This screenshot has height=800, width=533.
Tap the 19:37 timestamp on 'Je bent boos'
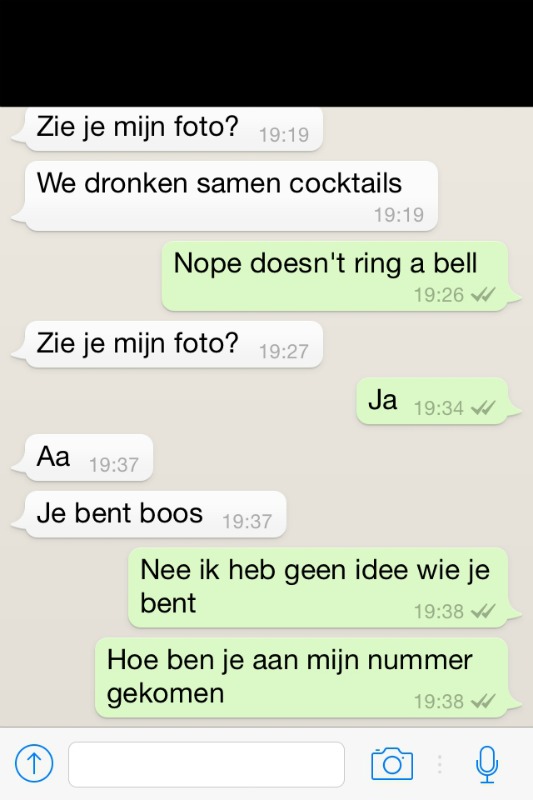(x=247, y=521)
